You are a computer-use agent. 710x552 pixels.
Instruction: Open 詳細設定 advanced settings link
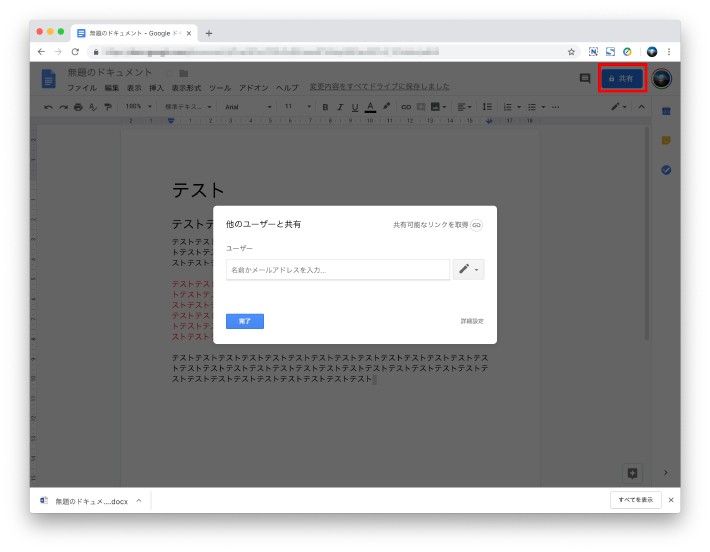pyautogui.click(x=472, y=321)
